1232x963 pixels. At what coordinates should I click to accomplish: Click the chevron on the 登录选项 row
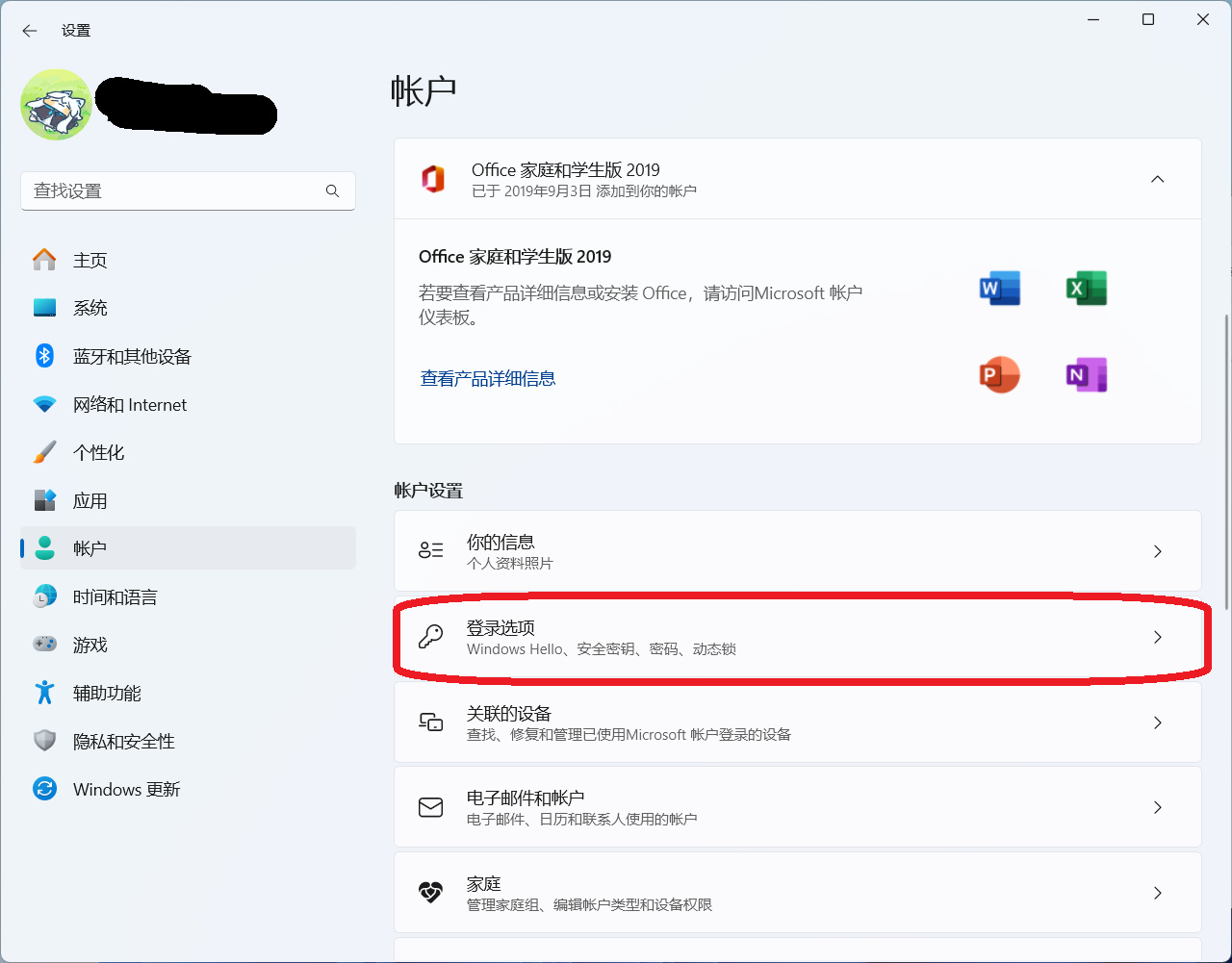coord(1158,637)
